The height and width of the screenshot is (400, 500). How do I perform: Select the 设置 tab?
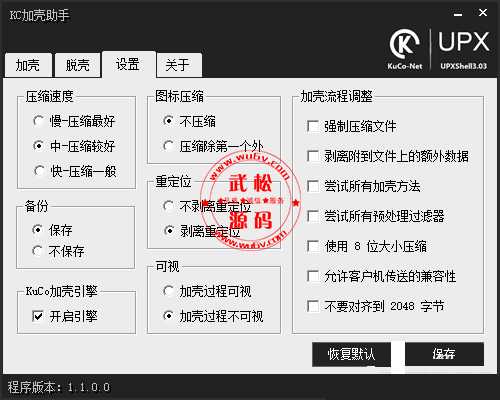(x=128, y=64)
